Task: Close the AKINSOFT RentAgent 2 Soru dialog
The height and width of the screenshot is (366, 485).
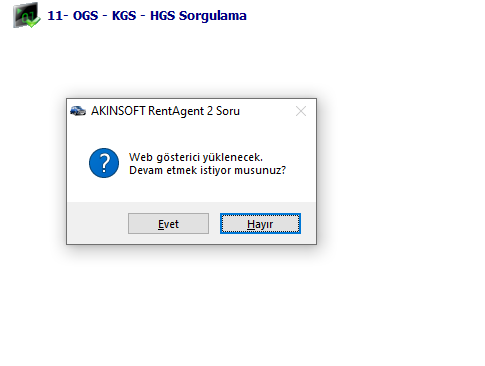Action: (301, 111)
